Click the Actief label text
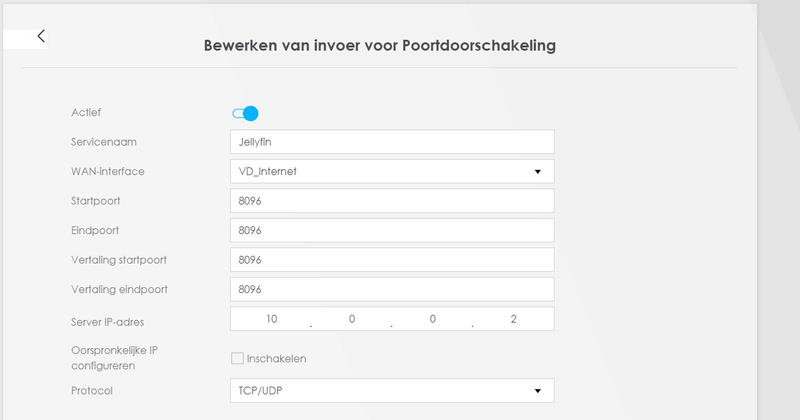The height and width of the screenshot is (420, 800). point(86,112)
